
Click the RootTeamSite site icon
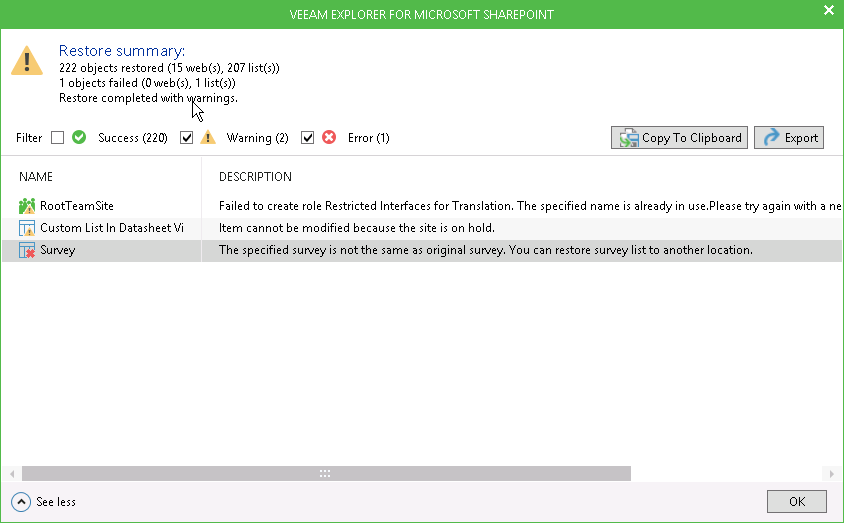(x=26, y=206)
